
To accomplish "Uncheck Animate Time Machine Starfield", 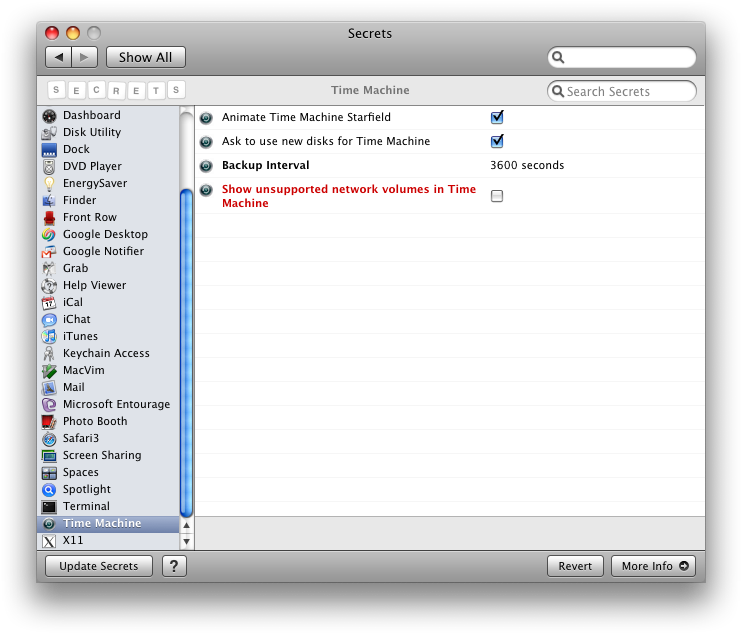I will click(x=497, y=117).
